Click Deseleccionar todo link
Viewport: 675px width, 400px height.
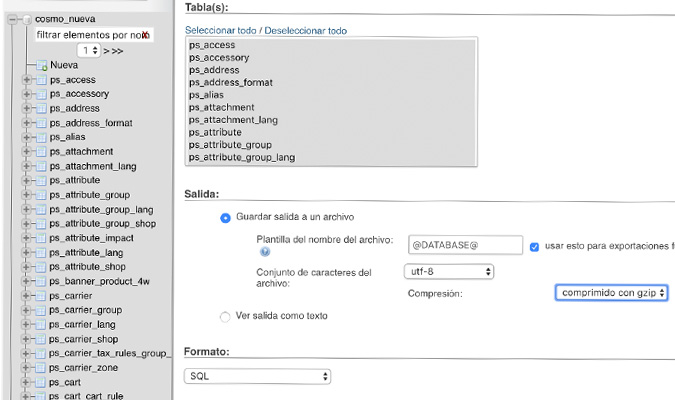coord(306,31)
